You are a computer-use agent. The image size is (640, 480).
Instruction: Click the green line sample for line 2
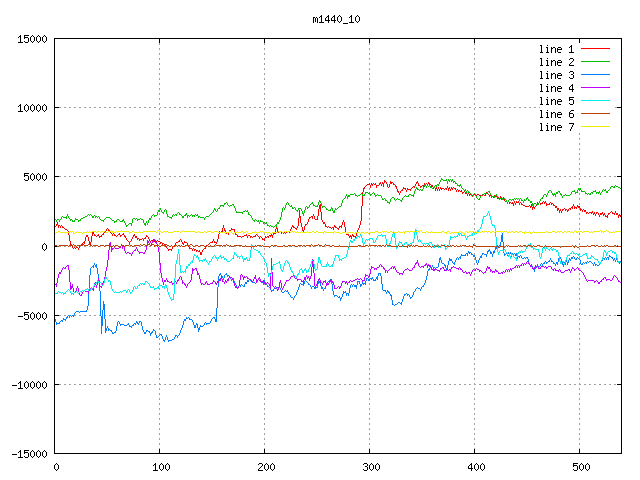(x=596, y=62)
